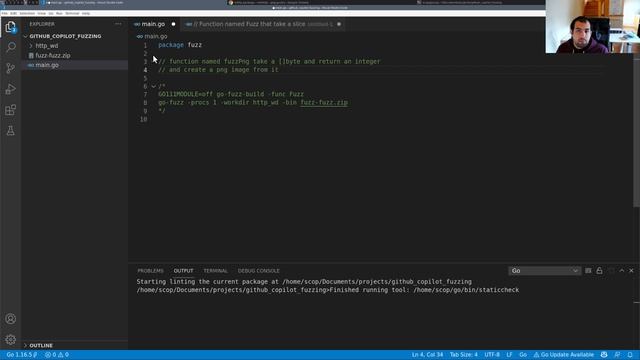Expand the http_wd folder
Image resolution: width=640 pixels, height=360 pixels.
47,46
